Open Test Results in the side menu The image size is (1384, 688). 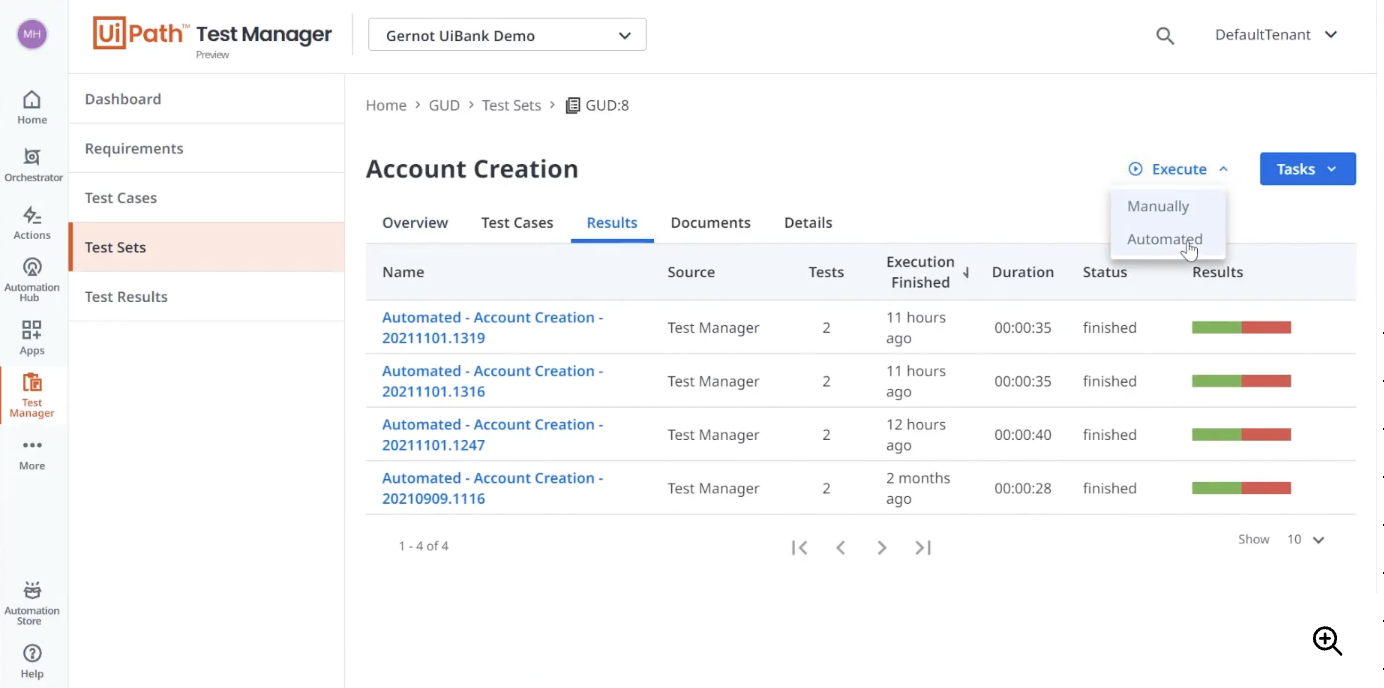pos(207,297)
